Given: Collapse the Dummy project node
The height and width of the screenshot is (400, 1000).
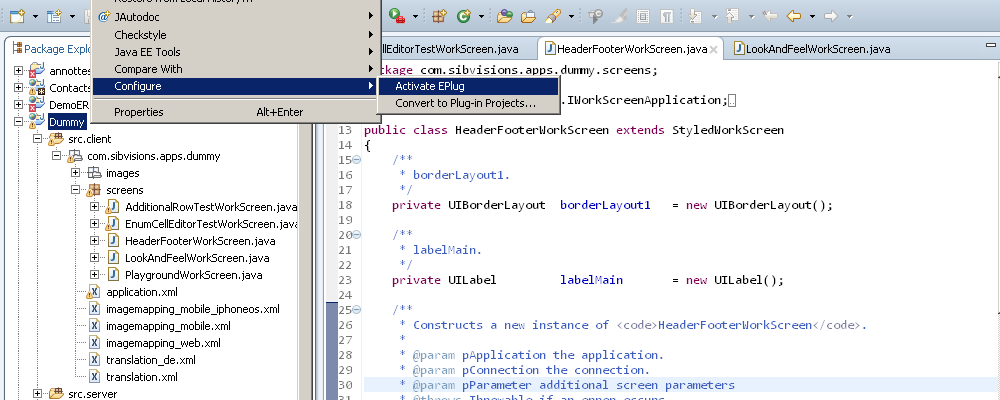Looking at the screenshot, I should [18, 122].
